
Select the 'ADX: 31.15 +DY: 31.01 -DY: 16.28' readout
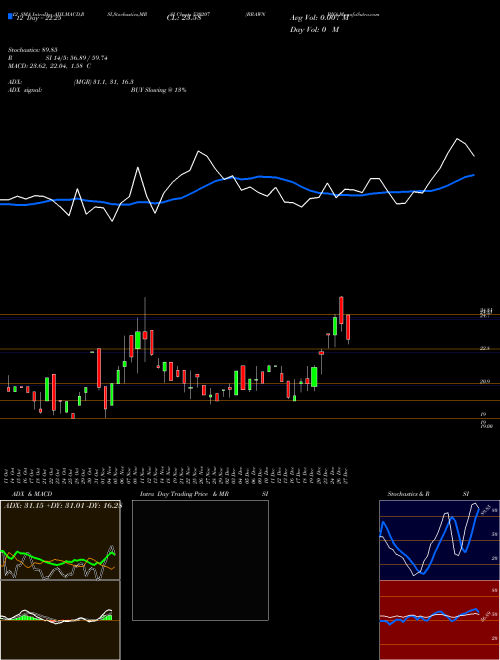click(63, 505)
